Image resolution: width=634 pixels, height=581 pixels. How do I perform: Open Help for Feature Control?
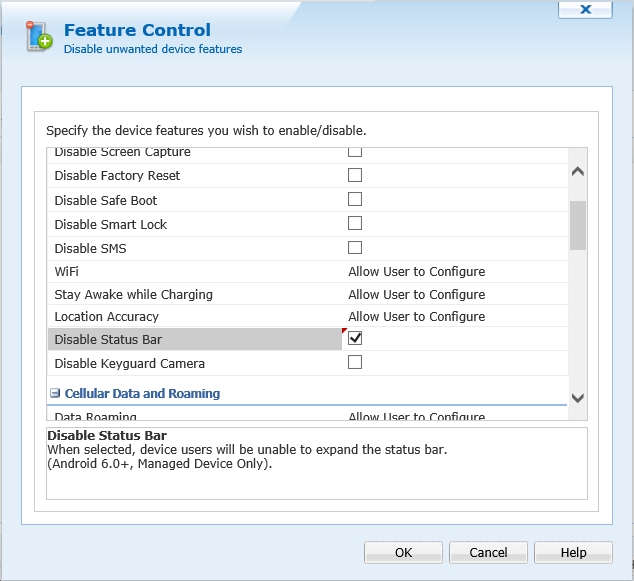[573, 552]
